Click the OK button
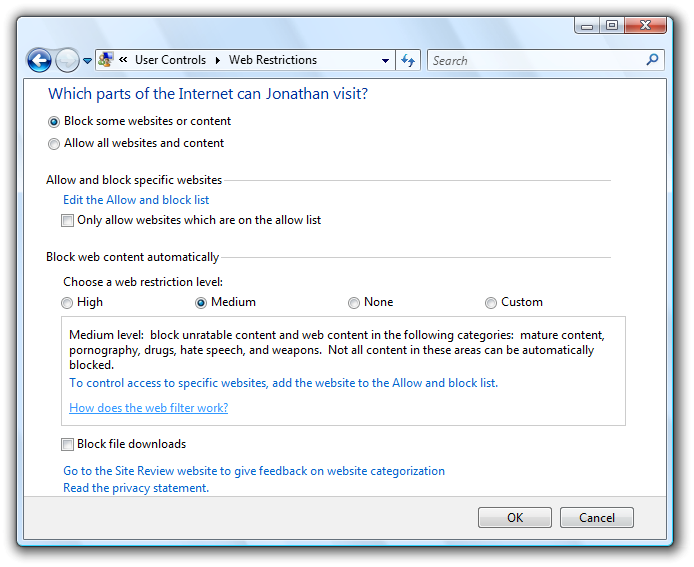The height and width of the screenshot is (567, 694). (x=515, y=517)
